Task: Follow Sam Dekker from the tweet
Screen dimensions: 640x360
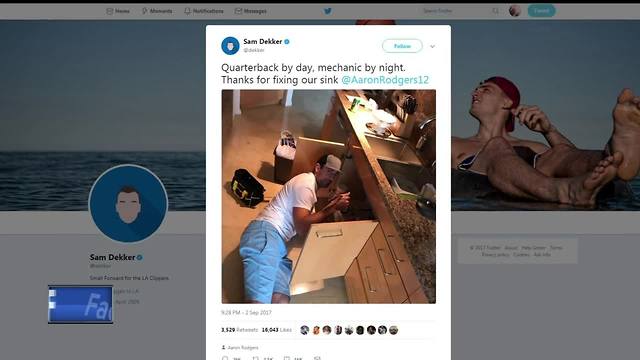Action: 402,46
